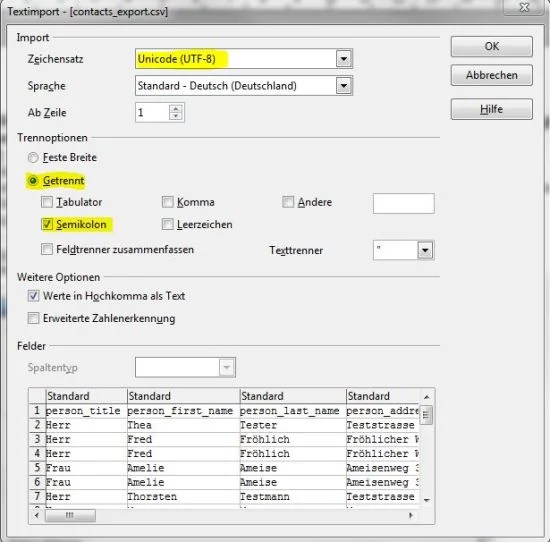Click the Fröhlich cell in row 3
Image resolution: width=550 pixels, height=542 pixels.
click(x=293, y=440)
